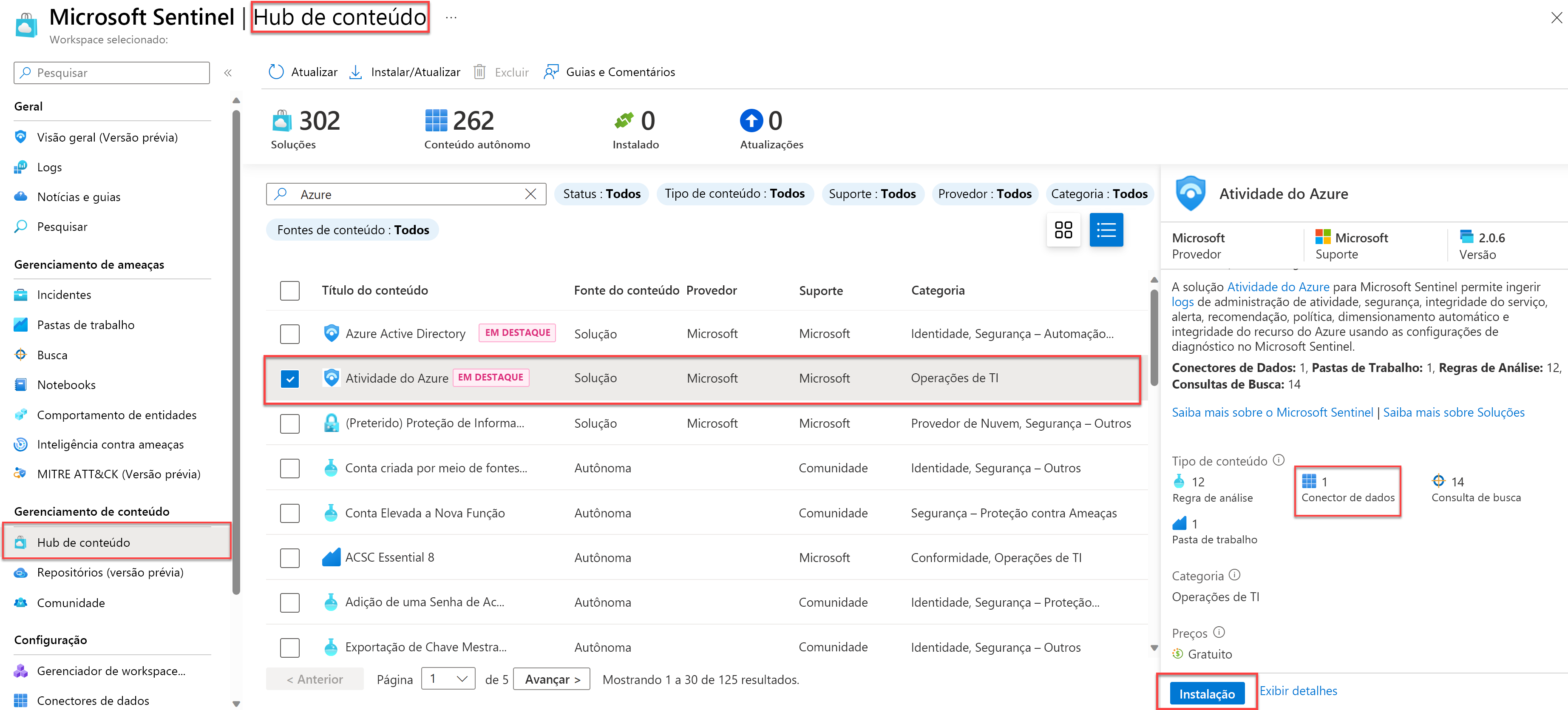The height and width of the screenshot is (710, 1568).
Task: Check the (Preterido) Proteção de Informa... checkbox
Action: [x=290, y=423]
